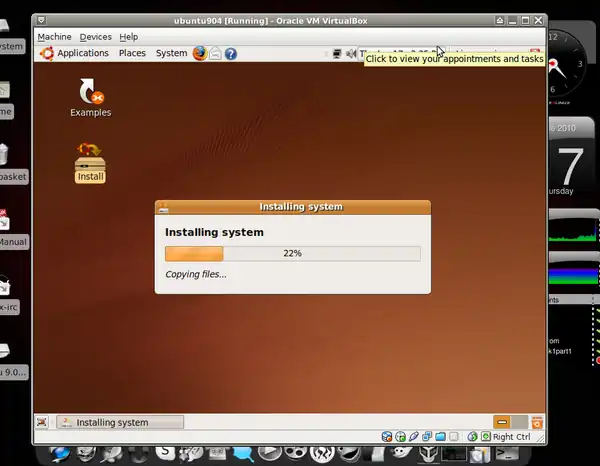
Task: Expand the System menu in the panel
Action: click(171, 53)
